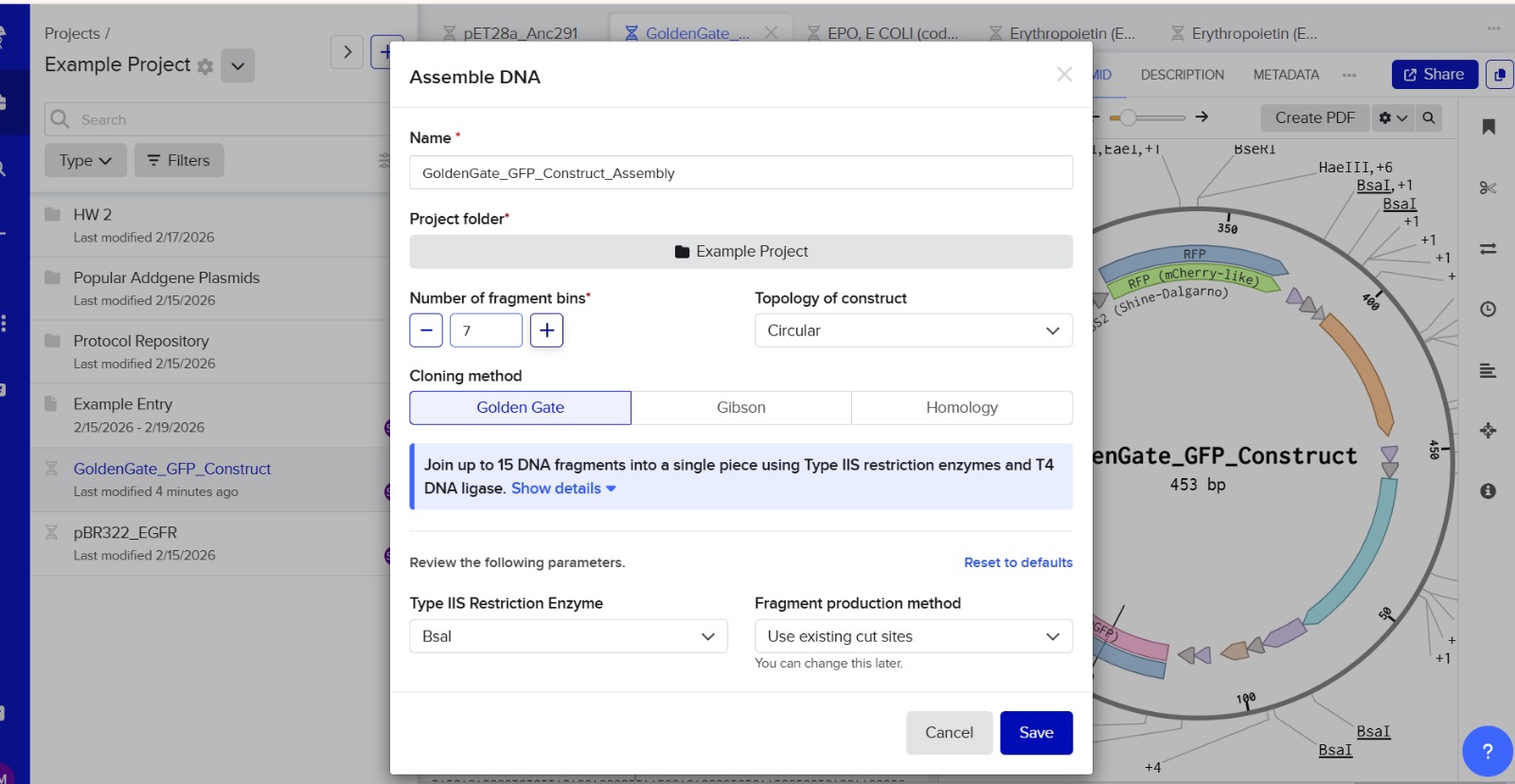
Task: Open the scissors digest tool icon
Action: (x=1488, y=187)
